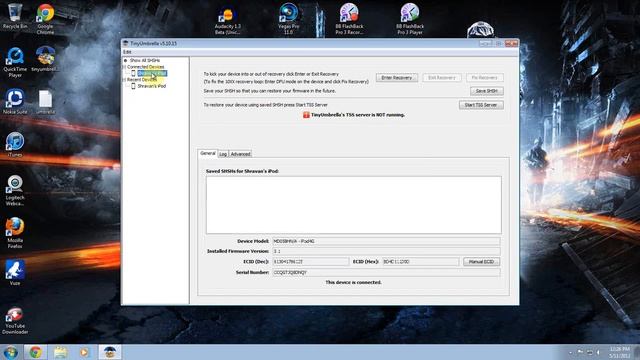Open the Recycle Bin desktop icon

[x=15, y=16]
